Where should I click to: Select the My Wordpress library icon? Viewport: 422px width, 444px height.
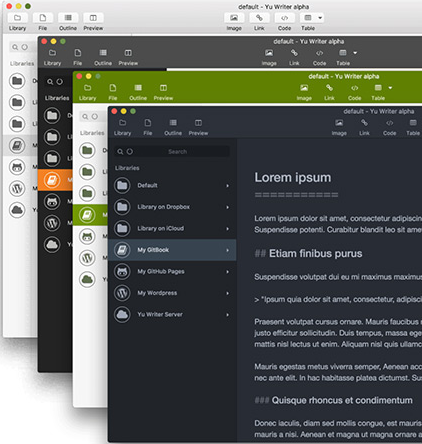pos(122,293)
